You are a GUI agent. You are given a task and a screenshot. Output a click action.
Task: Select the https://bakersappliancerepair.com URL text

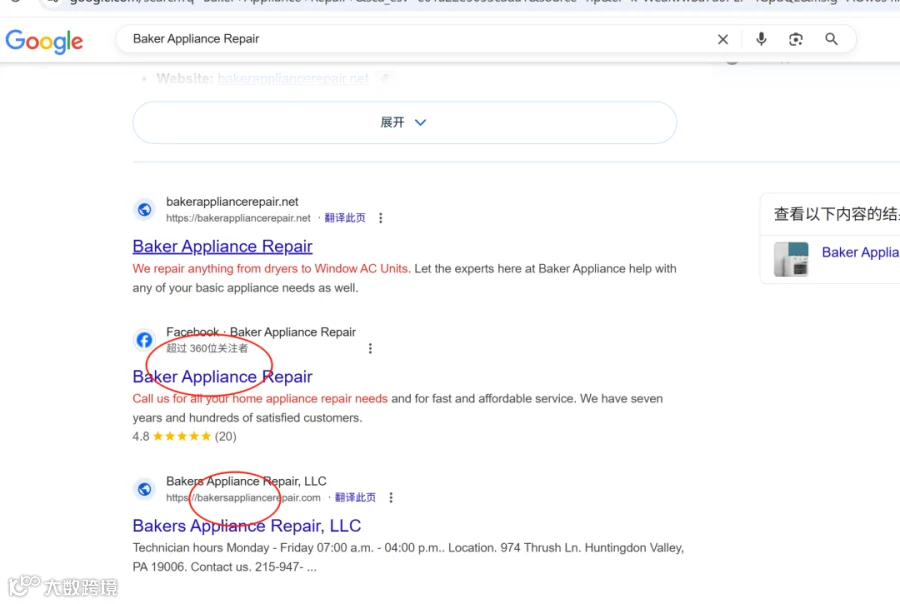click(x=243, y=498)
